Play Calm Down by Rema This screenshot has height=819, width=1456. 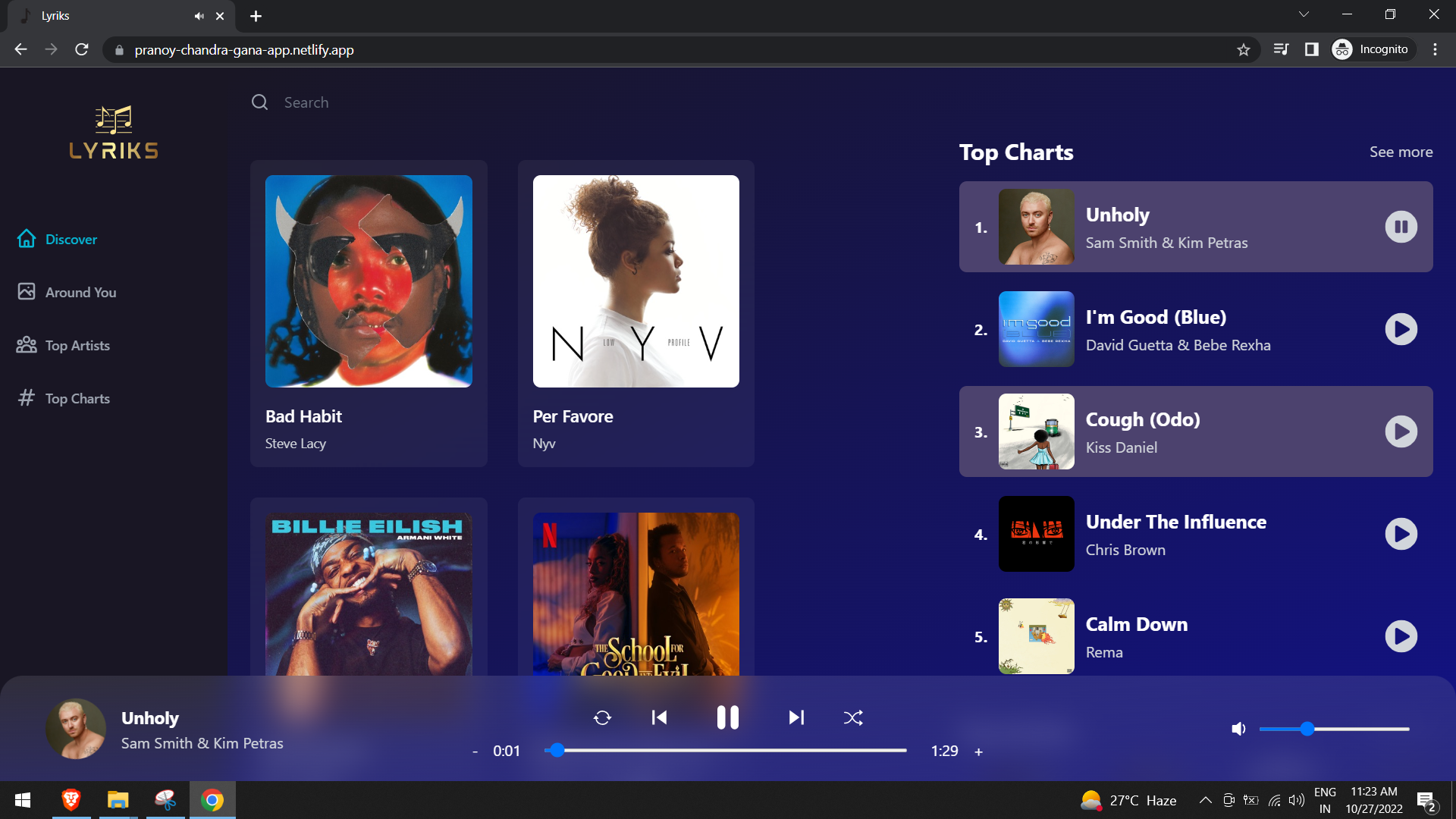point(1401,636)
